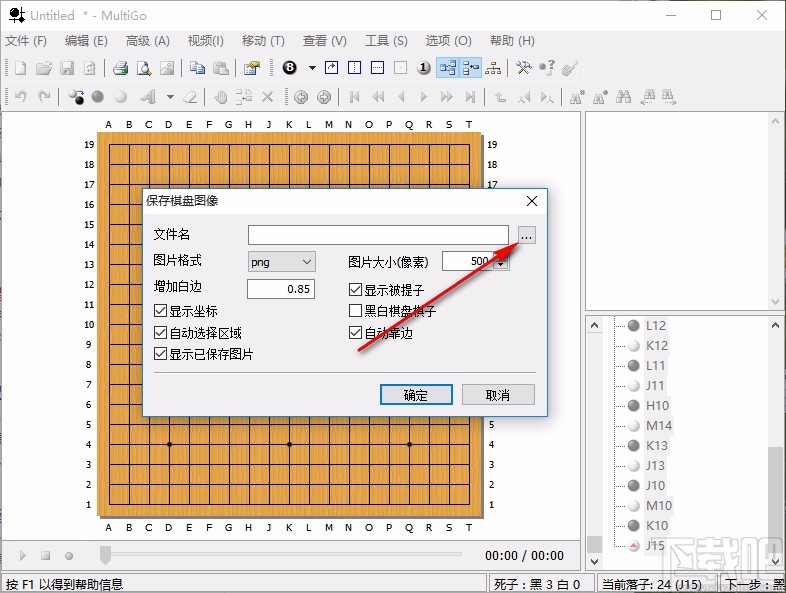This screenshot has width=786, height=593.
Task: Select move H10 in the move tree
Action: (x=657, y=405)
